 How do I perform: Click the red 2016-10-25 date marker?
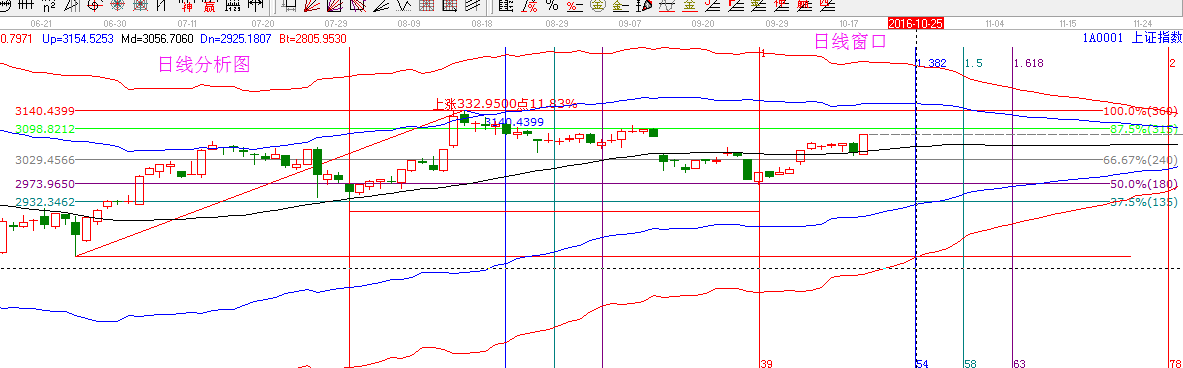pyautogui.click(x=916, y=23)
